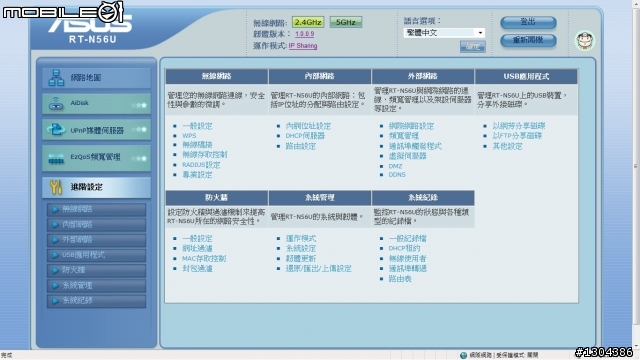This screenshot has height=360, width=640.
Task: Expand USB應用程式 in the sidebar
Action: [x=96, y=255]
